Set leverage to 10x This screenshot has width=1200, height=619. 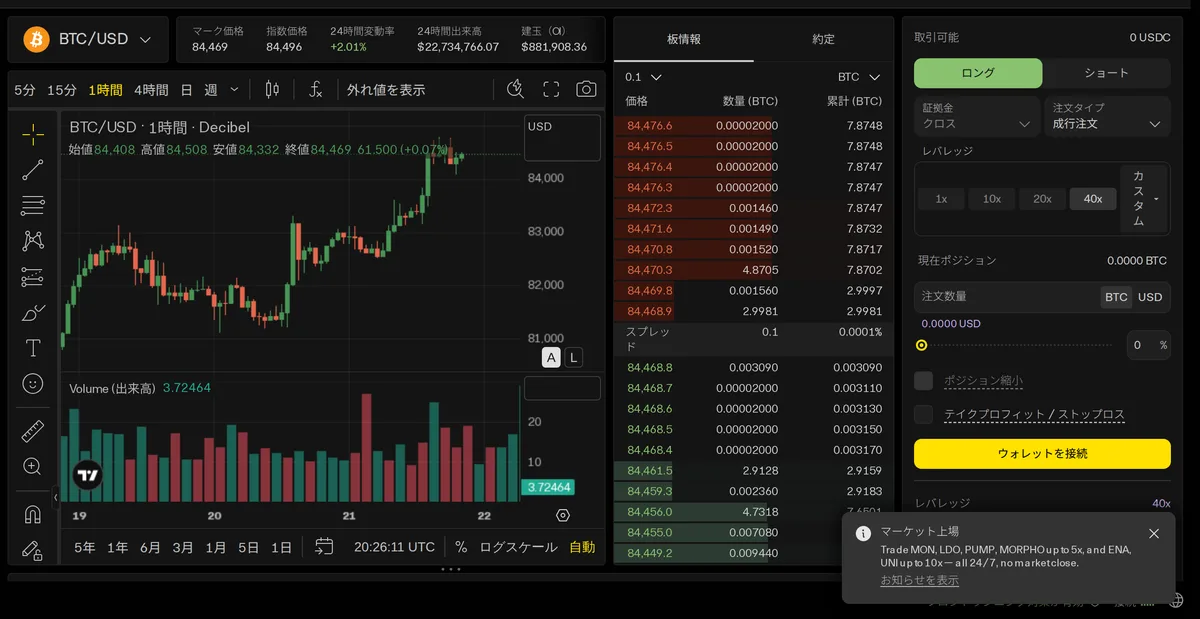pos(992,199)
